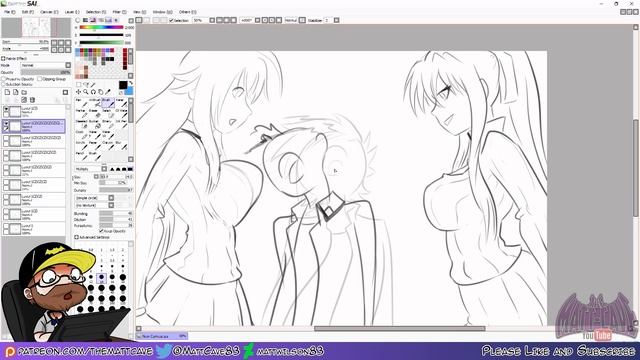This screenshot has height=360, width=640.
Task: Select the Move tool cross-arrow icon
Action: [x=78, y=92]
